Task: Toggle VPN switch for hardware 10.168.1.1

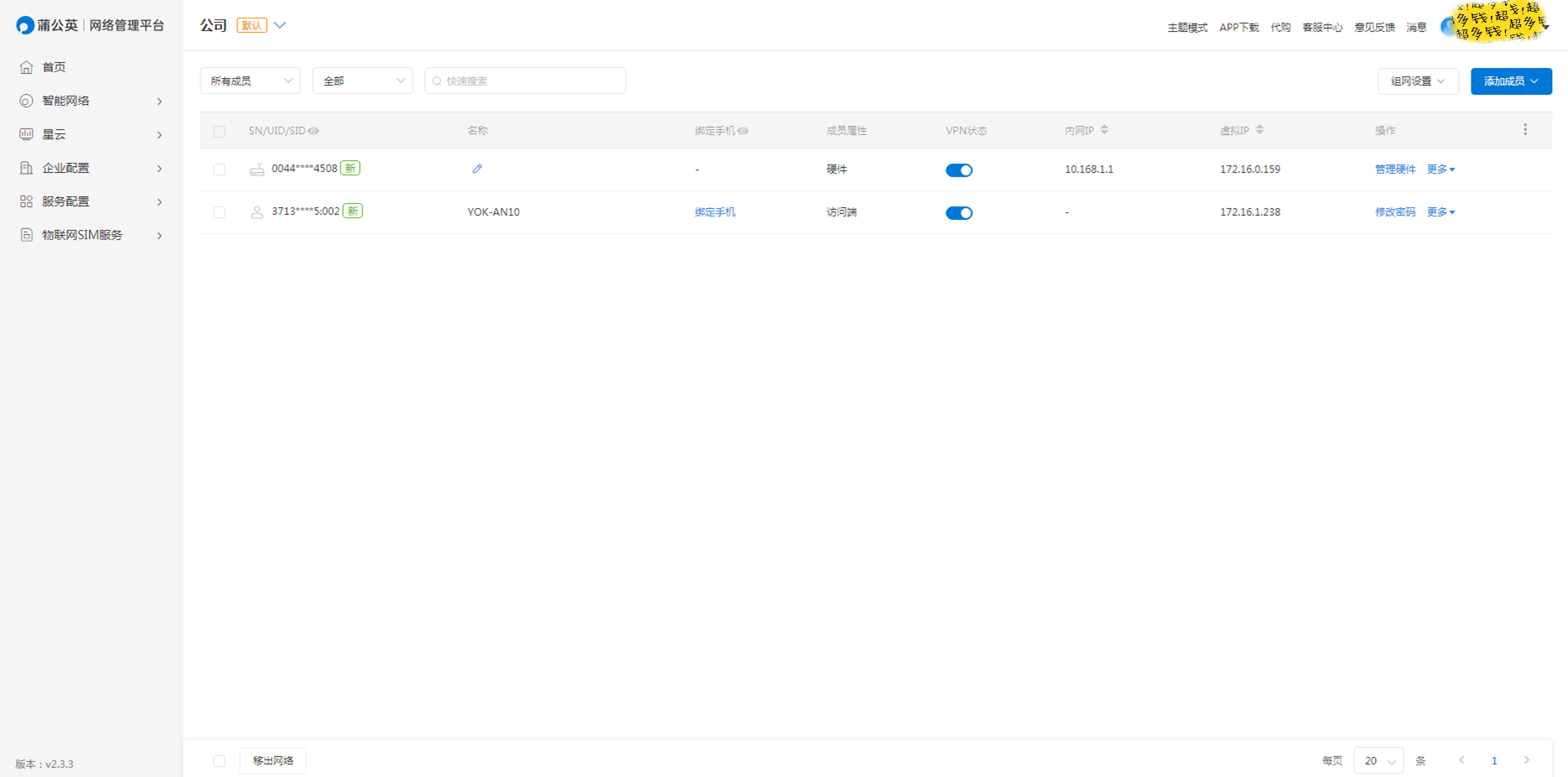Action: 959,170
